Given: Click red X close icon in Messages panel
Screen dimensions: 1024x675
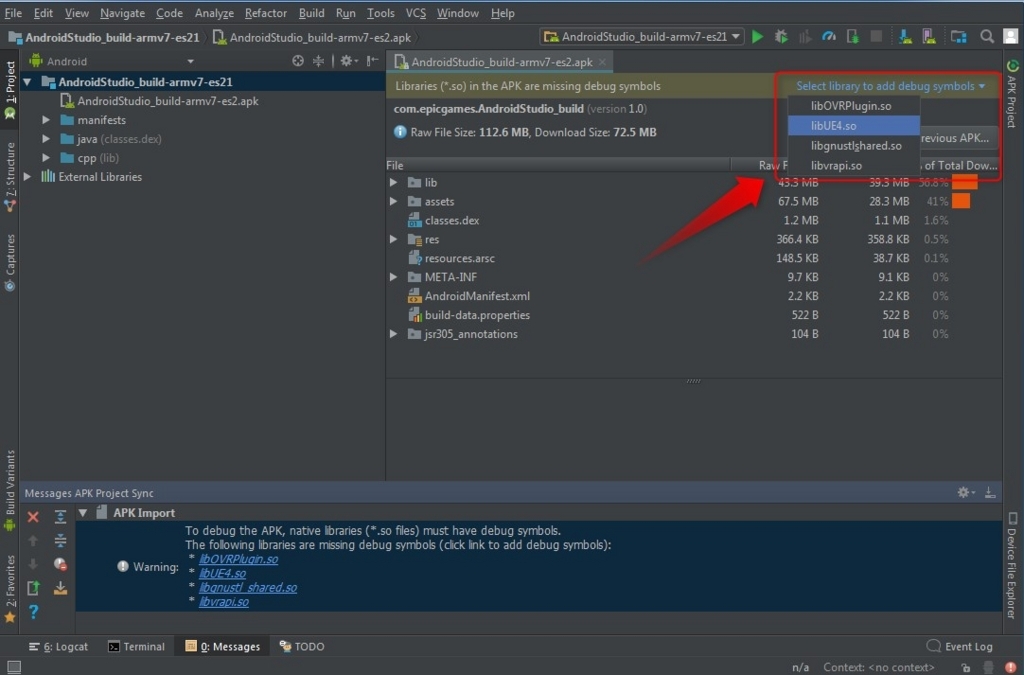Looking at the screenshot, I should click(x=33, y=517).
